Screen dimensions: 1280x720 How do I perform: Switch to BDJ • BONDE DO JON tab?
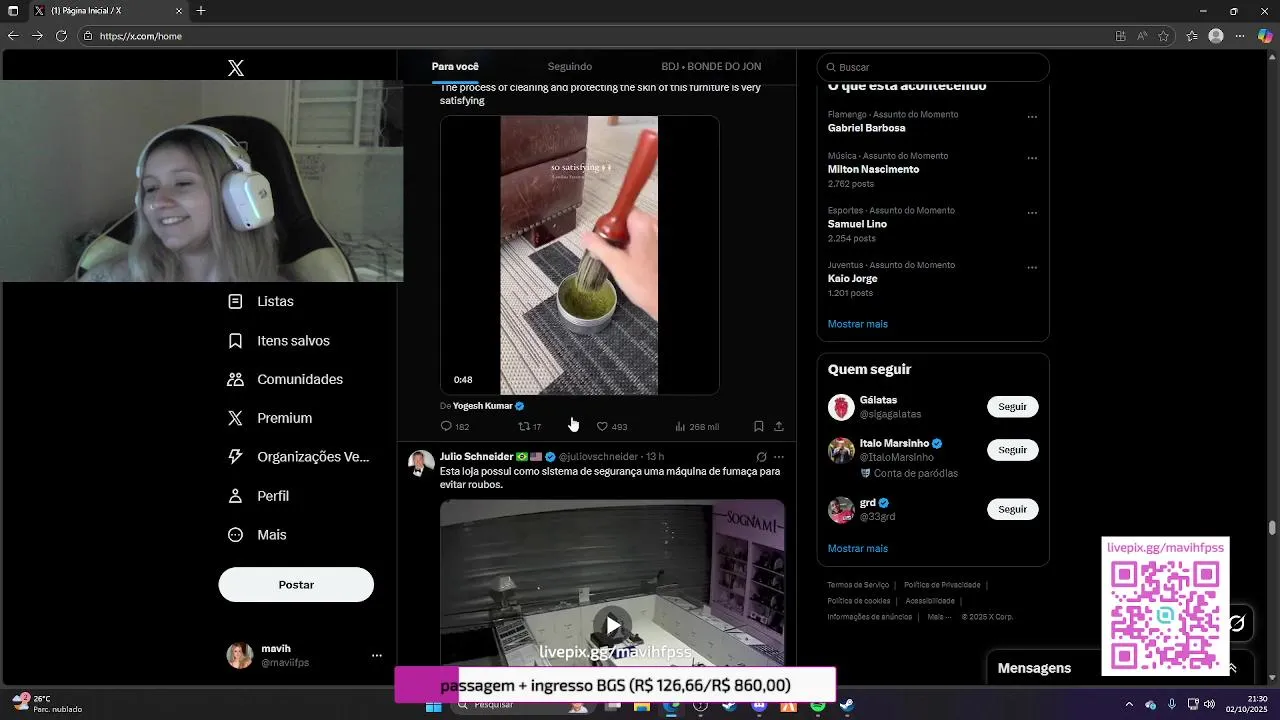click(x=711, y=67)
